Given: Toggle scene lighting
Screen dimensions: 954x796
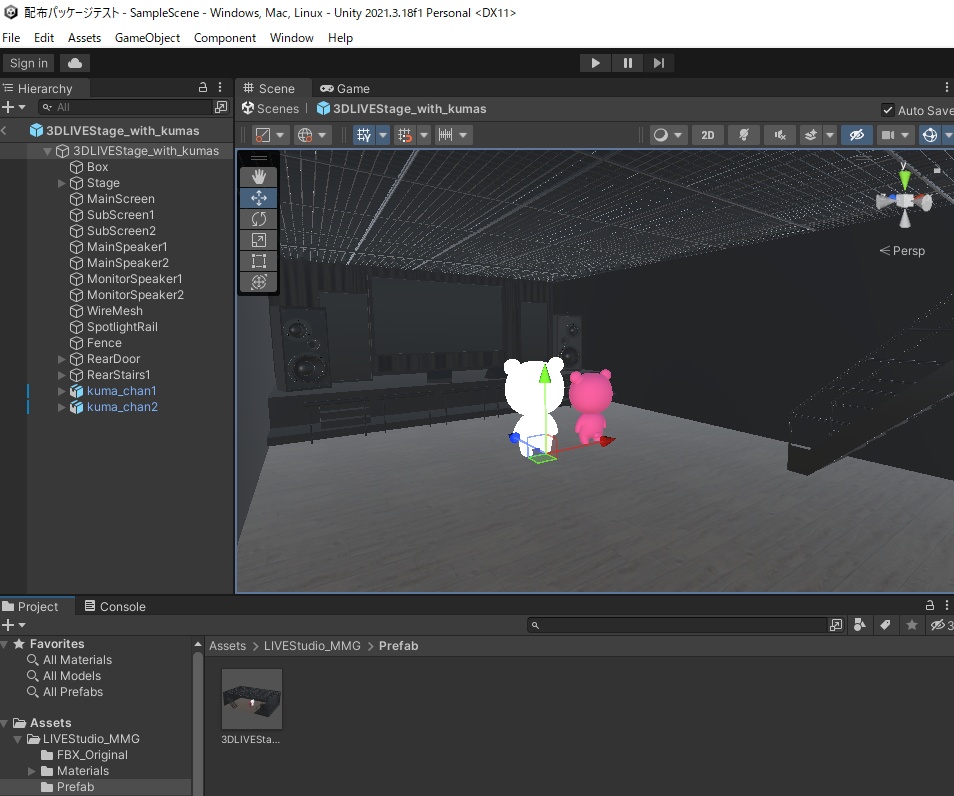Looking at the screenshot, I should 744,135.
